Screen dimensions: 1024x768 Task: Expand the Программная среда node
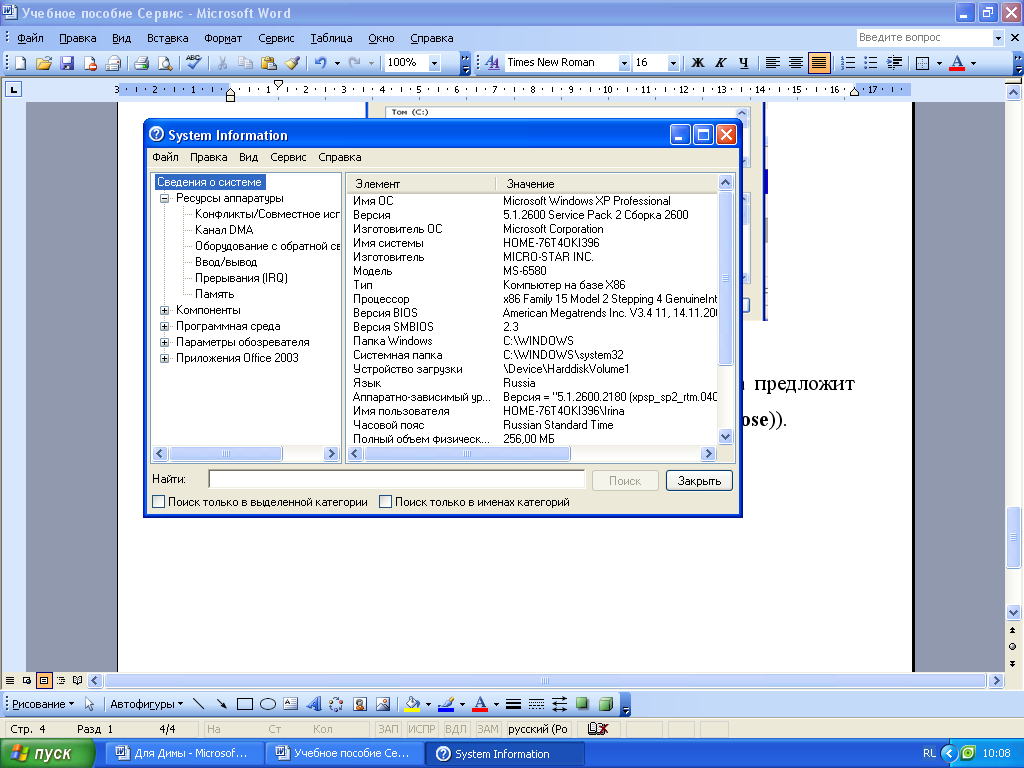pos(165,327)
